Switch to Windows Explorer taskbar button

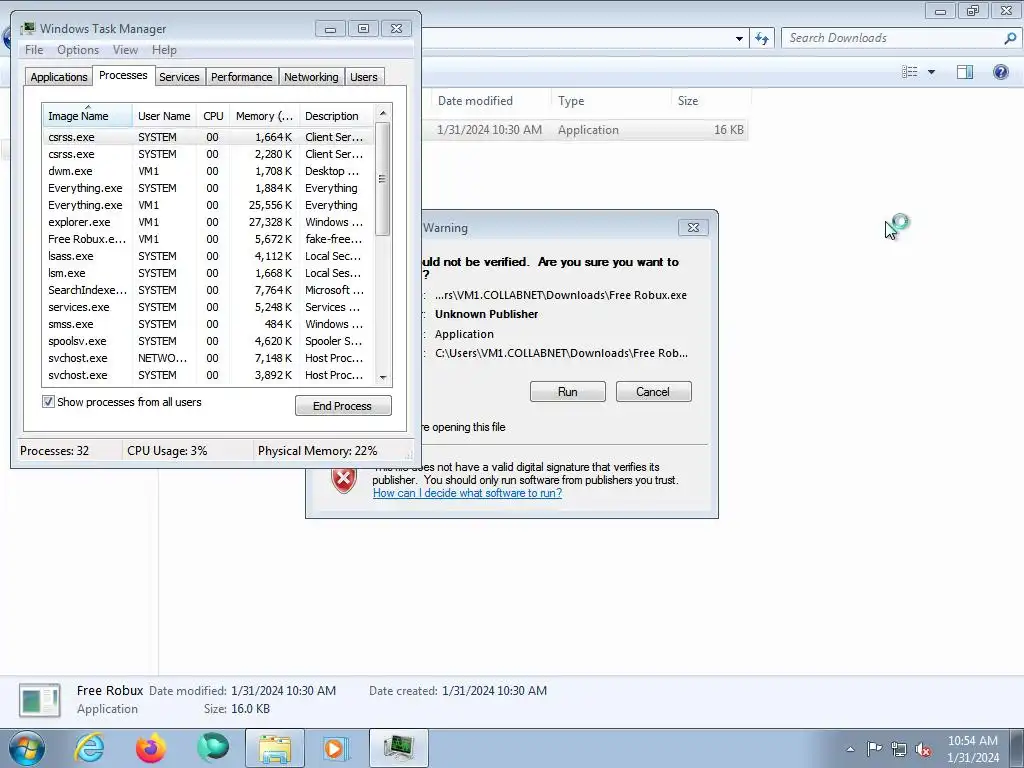(275, 748)
